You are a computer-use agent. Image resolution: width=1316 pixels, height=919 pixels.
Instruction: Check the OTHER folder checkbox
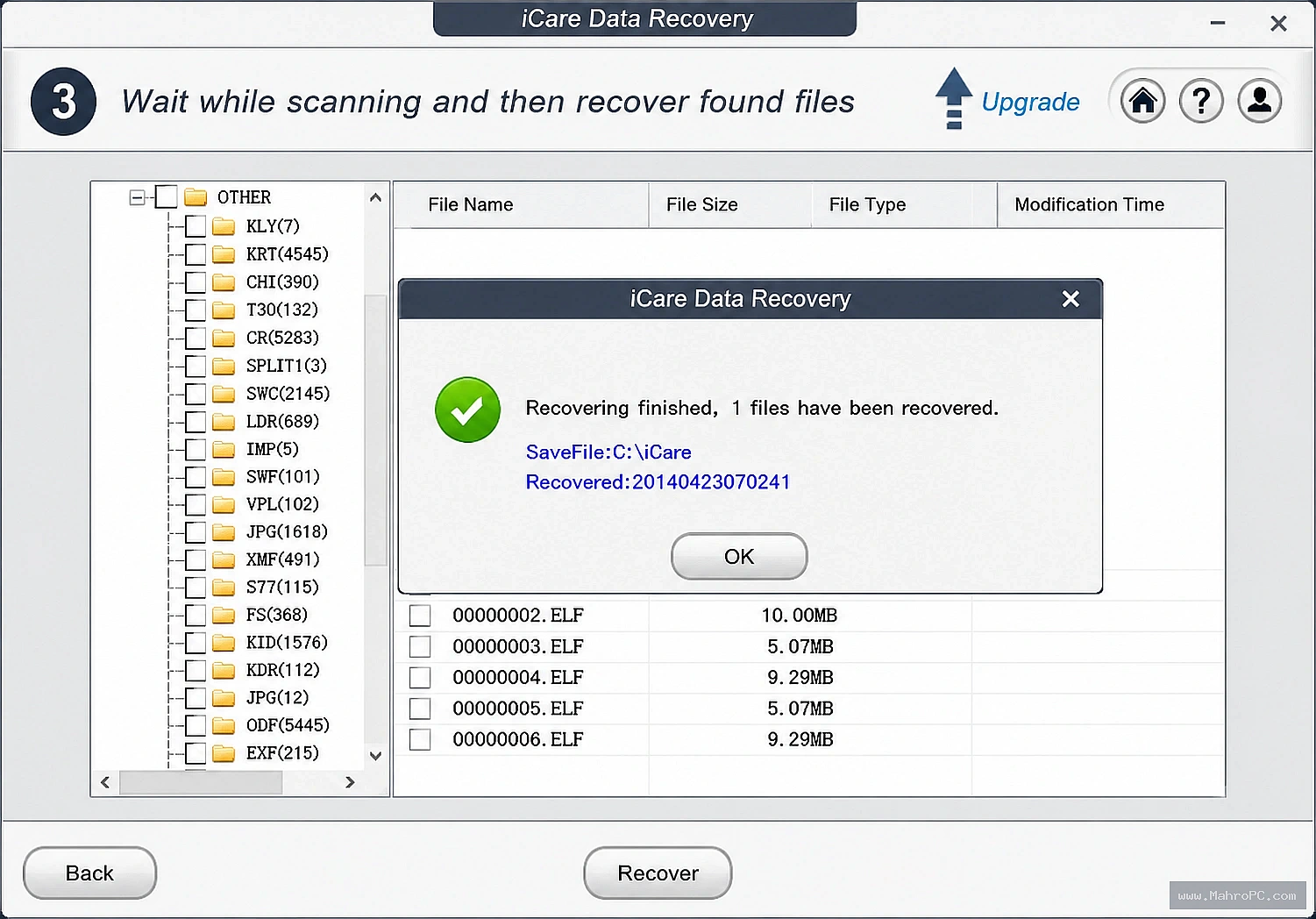[x=167, y=197]
